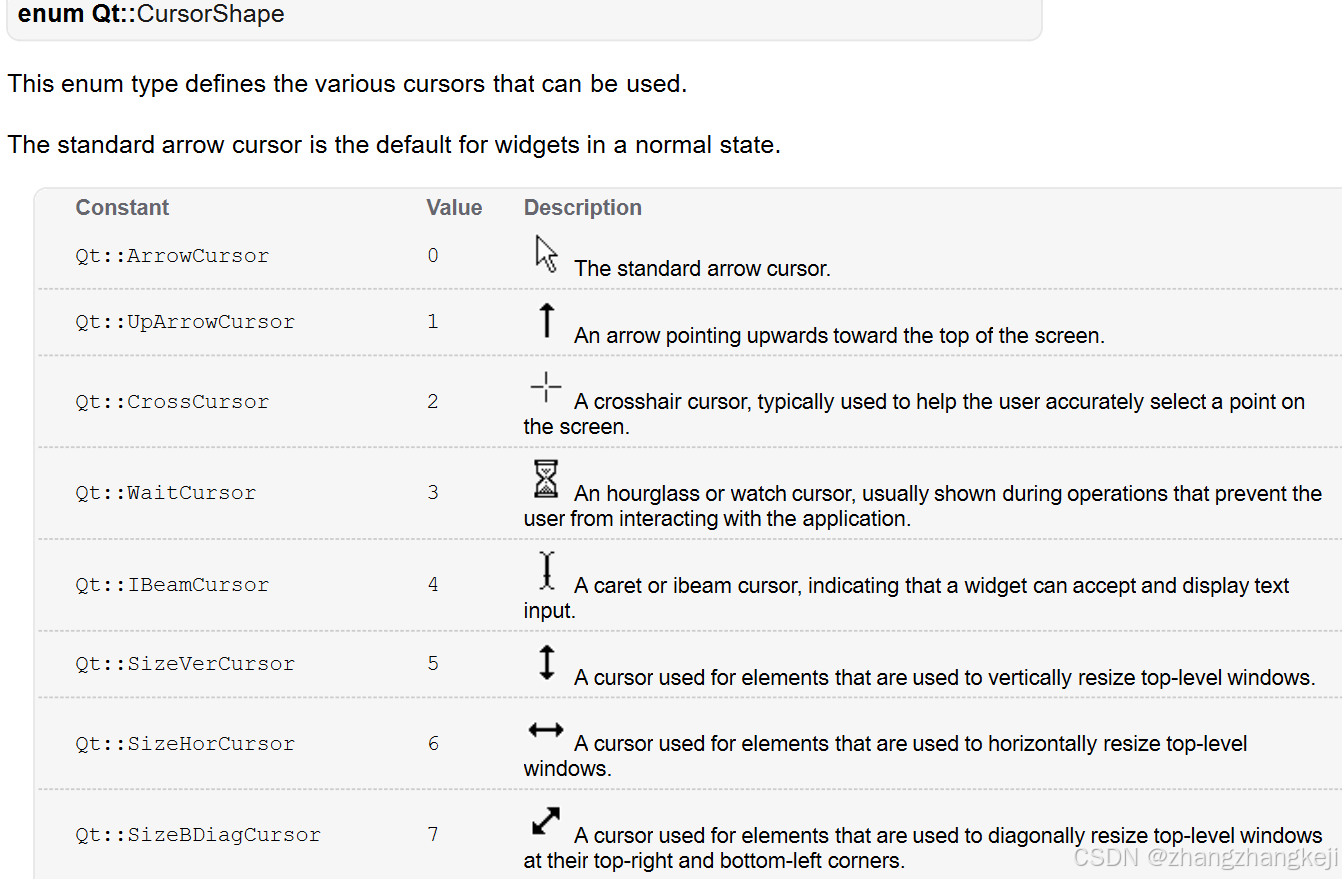The image size is (1342, 879).
Task: Click the I-beam text cursor image
Action: [546, 570]
